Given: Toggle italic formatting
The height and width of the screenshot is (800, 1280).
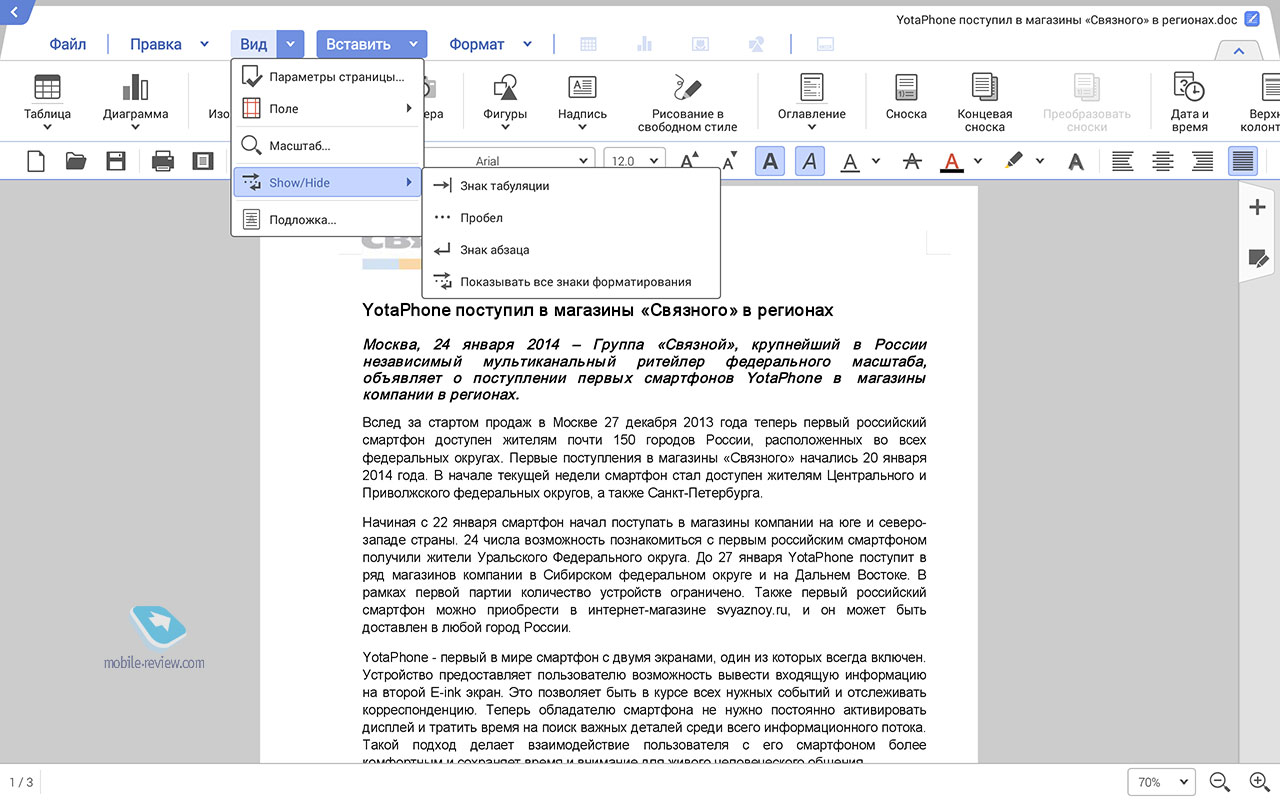Looking at the screenshot, I should [x=810, y=161].
